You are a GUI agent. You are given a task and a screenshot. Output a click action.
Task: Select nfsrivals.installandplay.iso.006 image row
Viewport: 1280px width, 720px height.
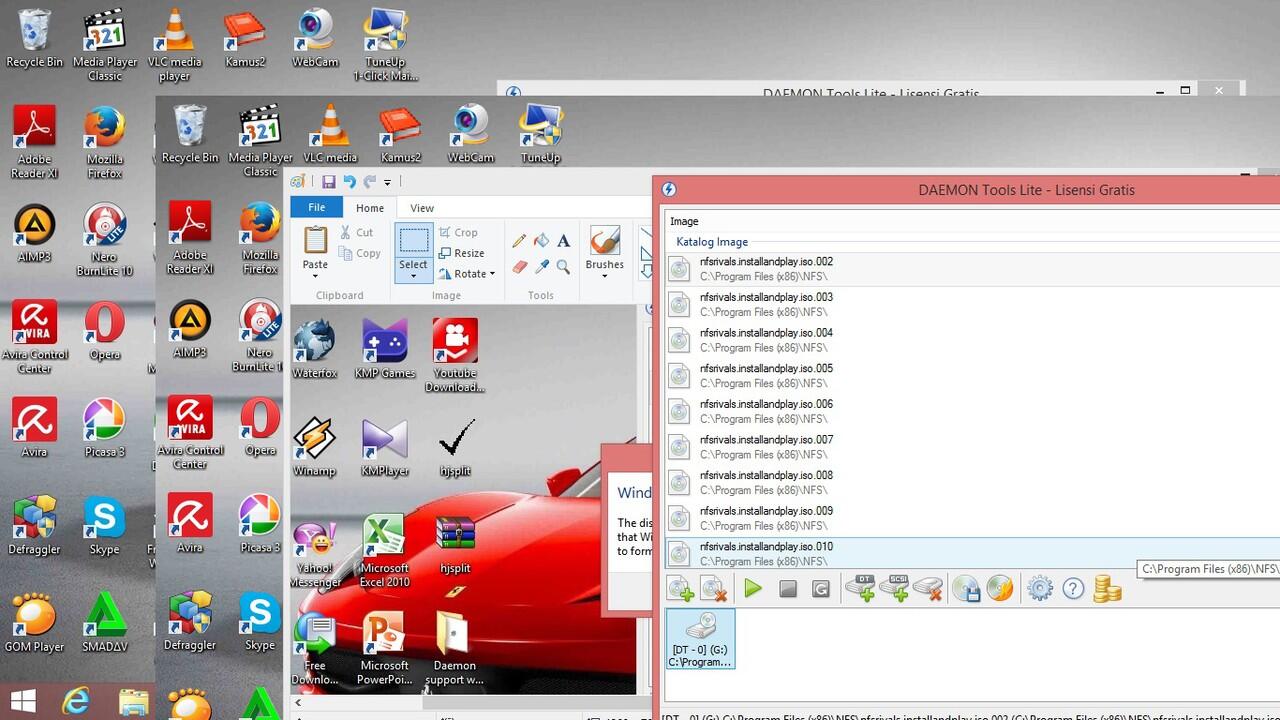click(x=972, y=412)
